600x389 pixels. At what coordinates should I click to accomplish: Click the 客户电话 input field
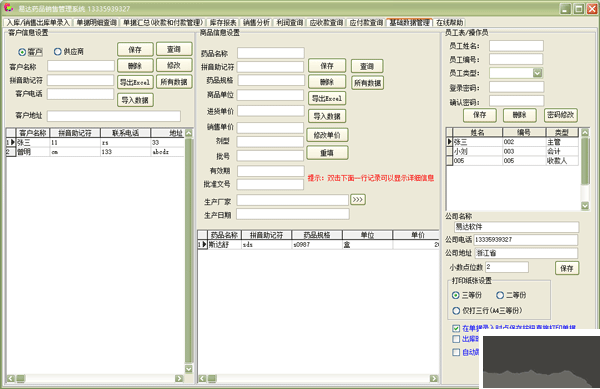80,94
